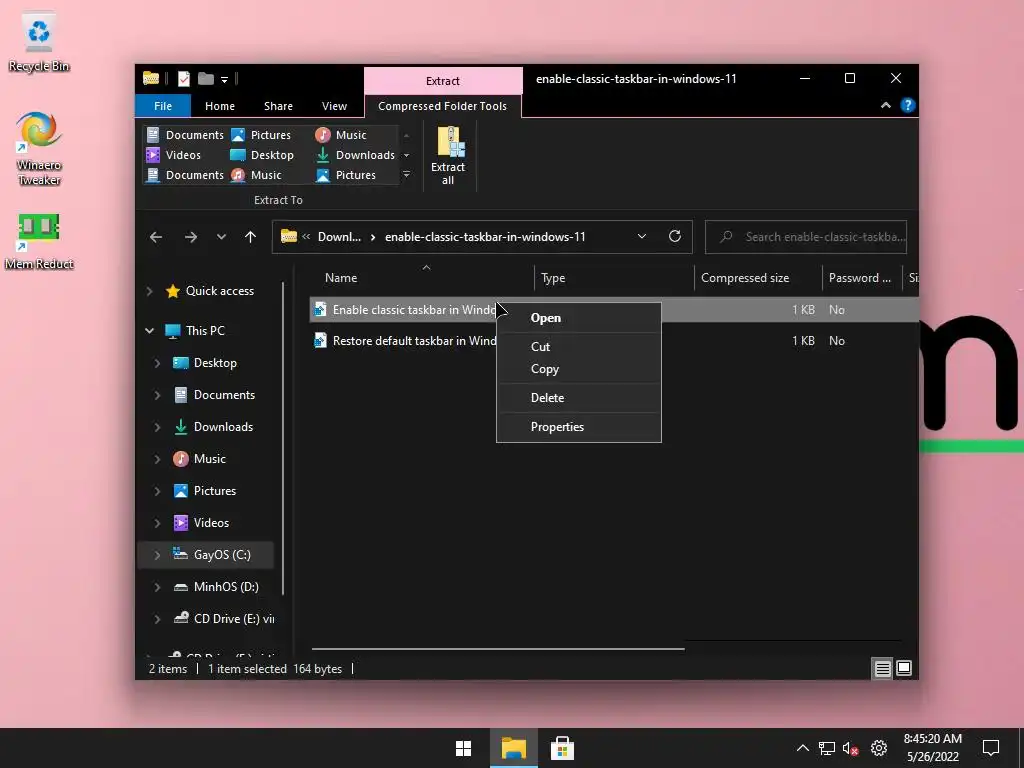Open Winaero Tweaker desktop shortcut

[39, 149]
